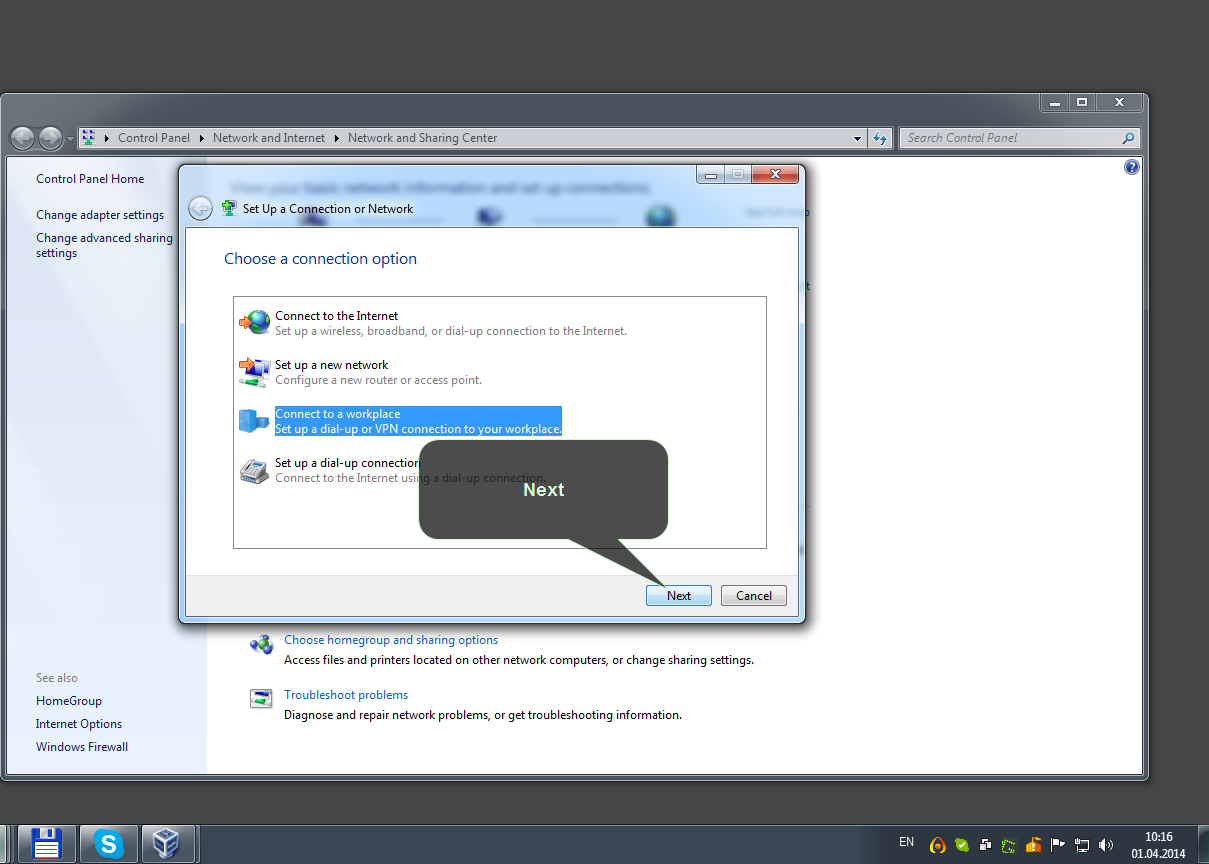Expand the address bar history dropdown
The image size is (1209, 864).
[x=857, y=139]
